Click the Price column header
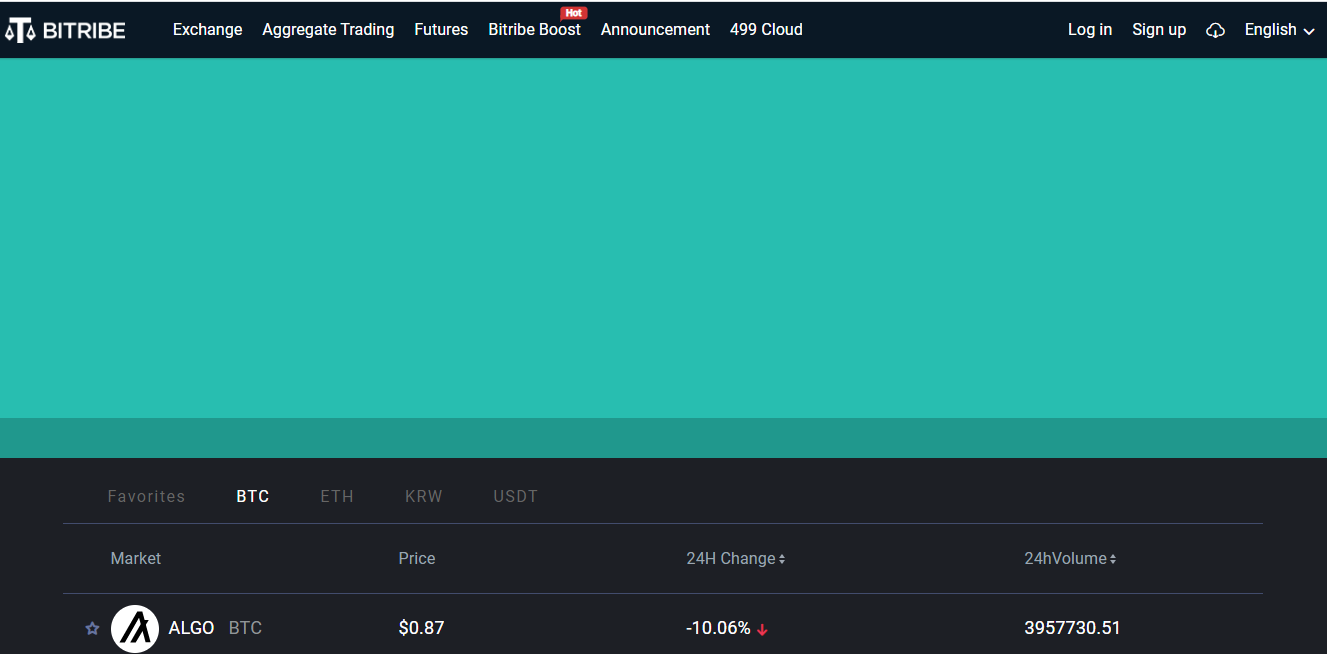Image resolution: width=1327 pixels, height=654 pixels. click(x=417, y=558)
